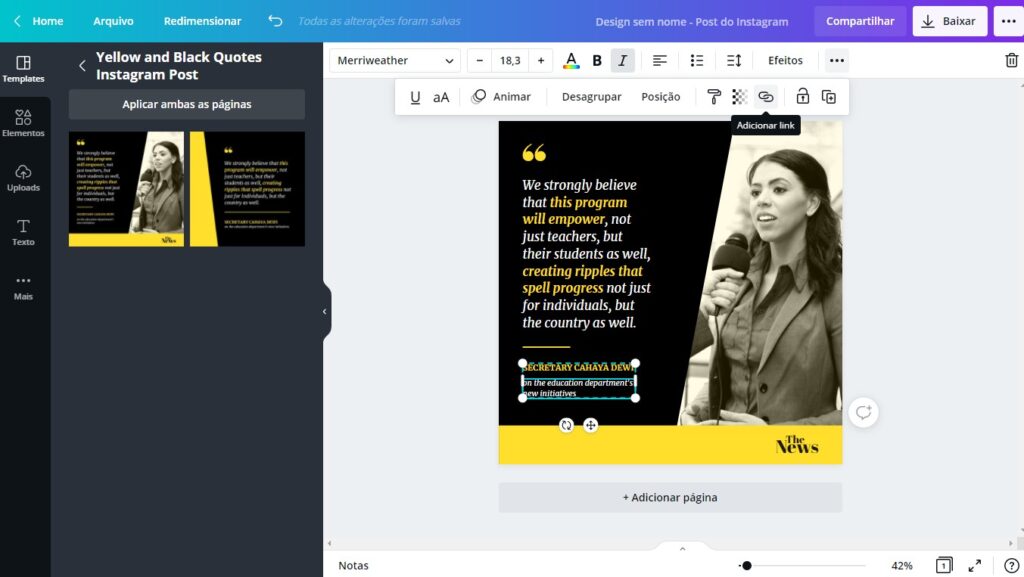
Task: Click the Adicionar link chain icon
Action: point(765,96)
